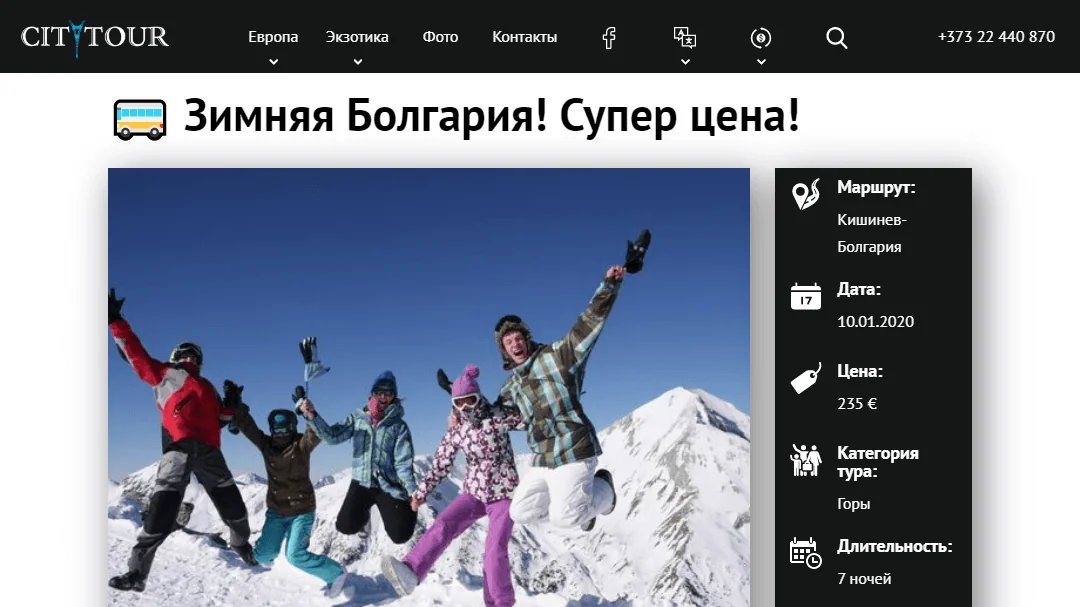Click the Маршрут: label
1080x607 pixels.
point(876,187)
